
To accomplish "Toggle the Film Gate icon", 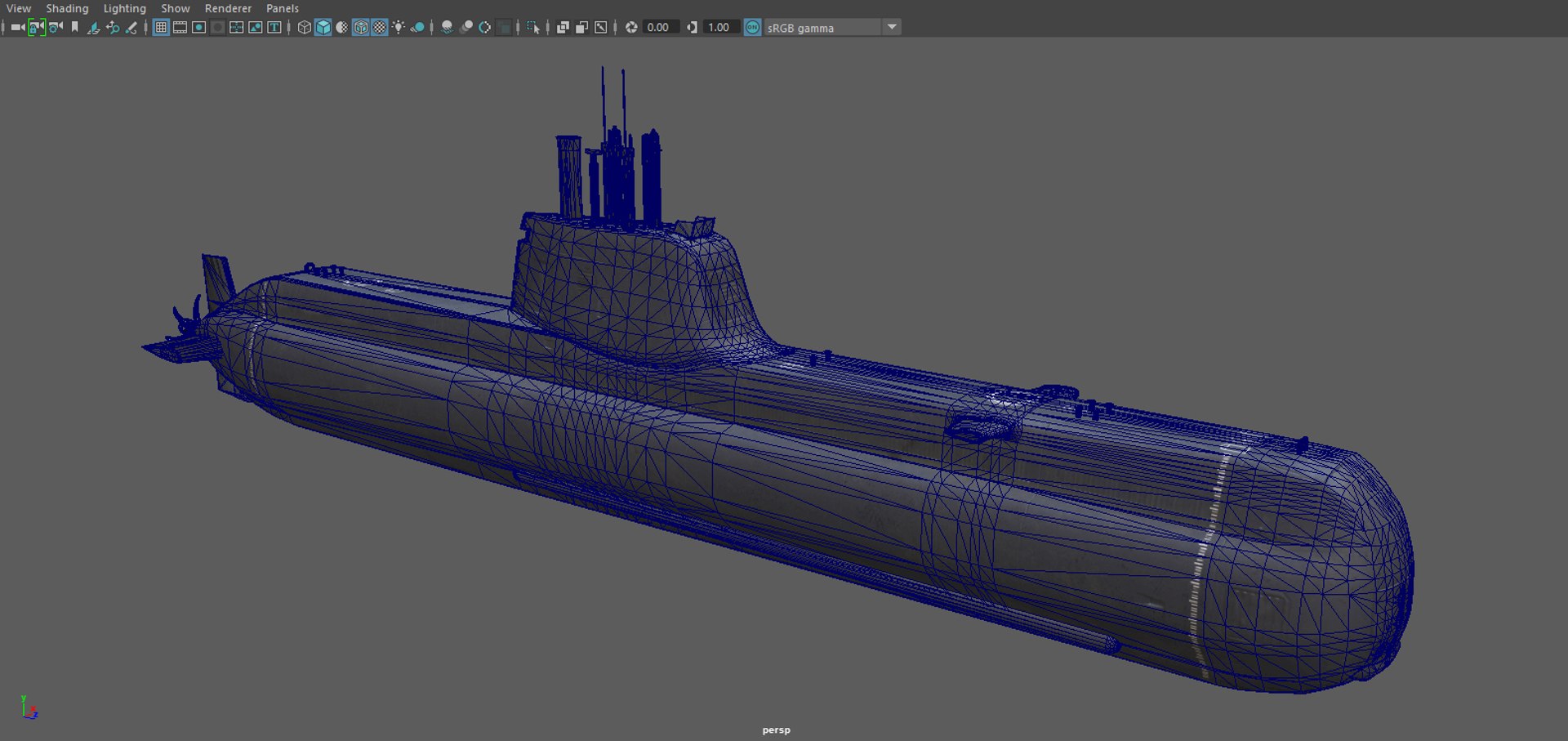I will click(180, 27).
